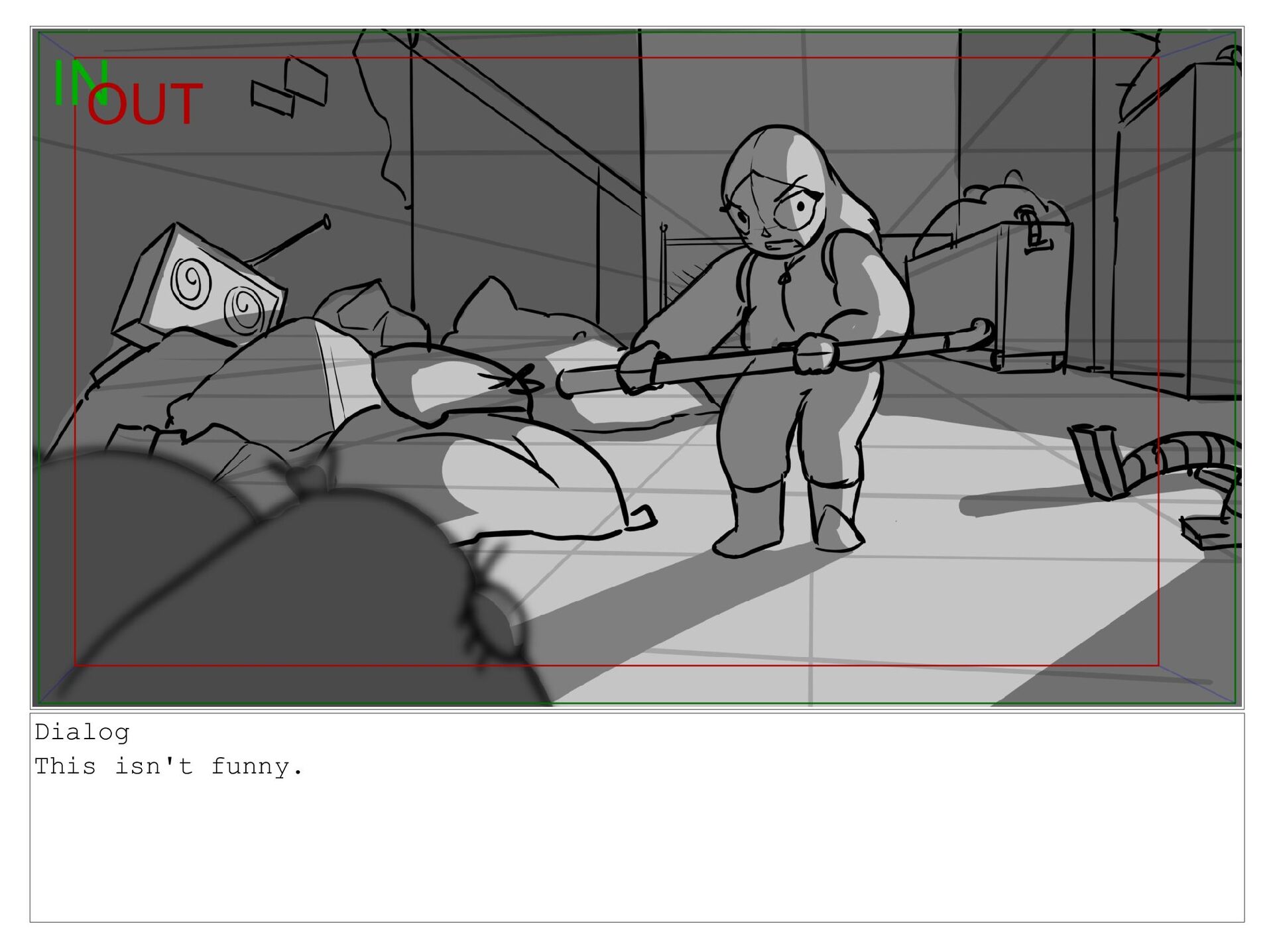Screen dimensions: 1273x952
Task: Click the storyboard panel thumbnail image
Action: point(636,368)
